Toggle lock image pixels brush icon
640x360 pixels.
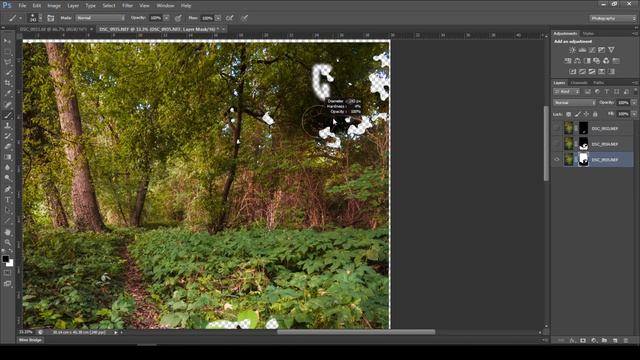pyautogui.click(x=578, y=114)
